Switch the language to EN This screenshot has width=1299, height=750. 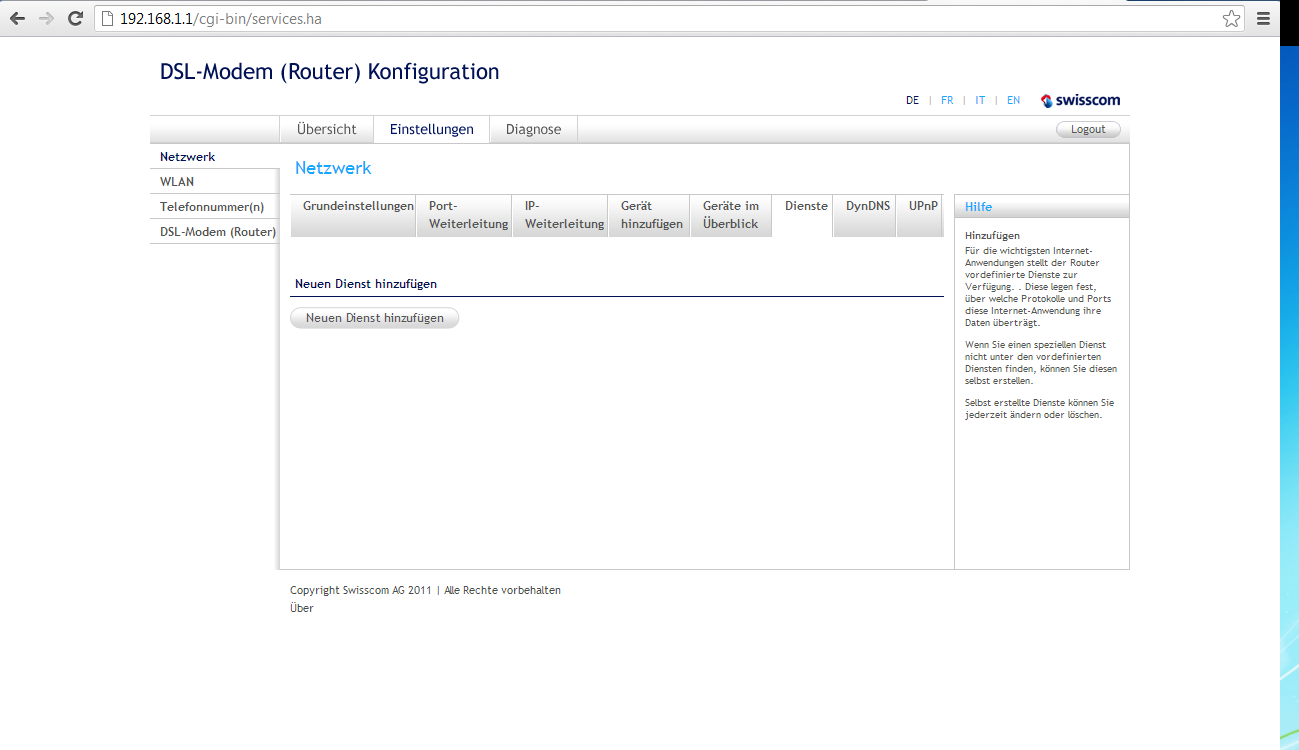pos(1013,100)
